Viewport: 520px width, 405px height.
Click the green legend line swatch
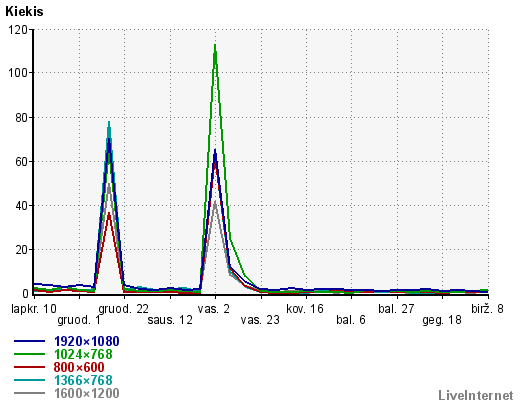point(29,354)
